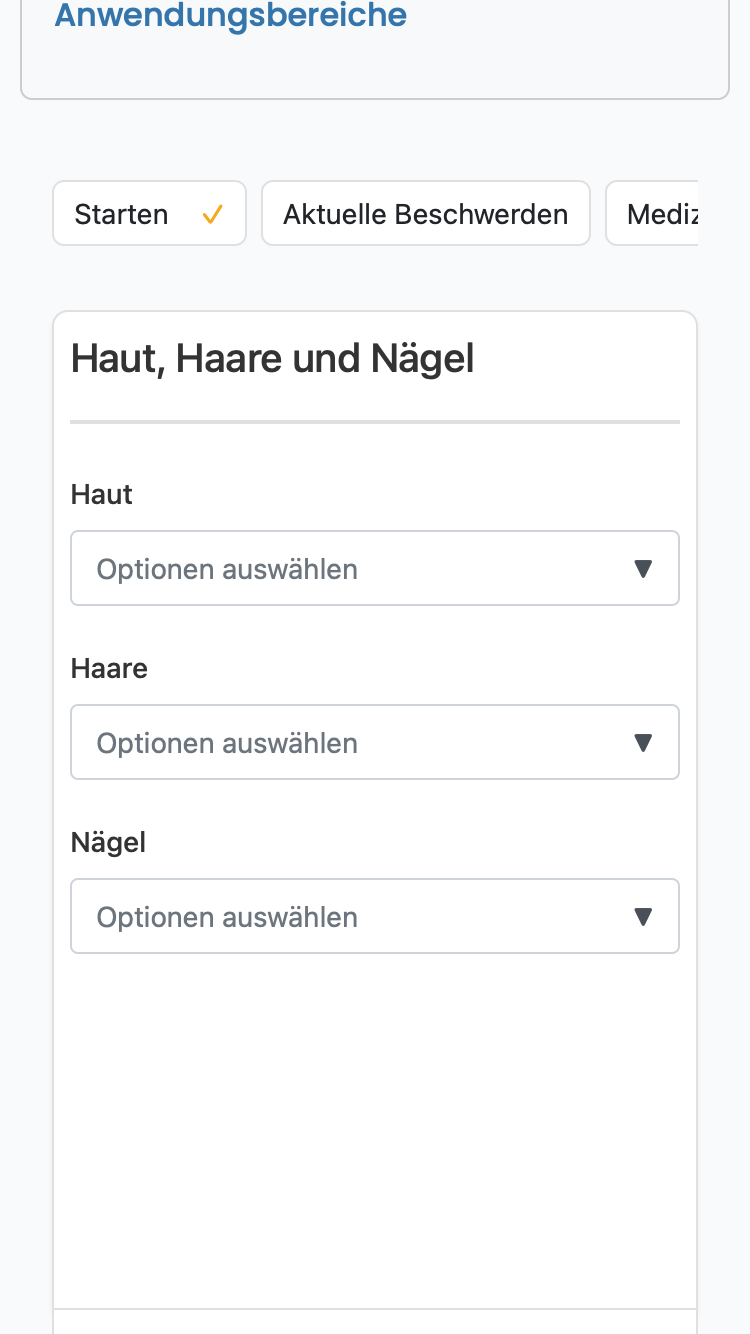Click the Nägel dropdown arrow icon
Screen dimensions: 750x1334
pyautogui.click(x=643, y=917)
